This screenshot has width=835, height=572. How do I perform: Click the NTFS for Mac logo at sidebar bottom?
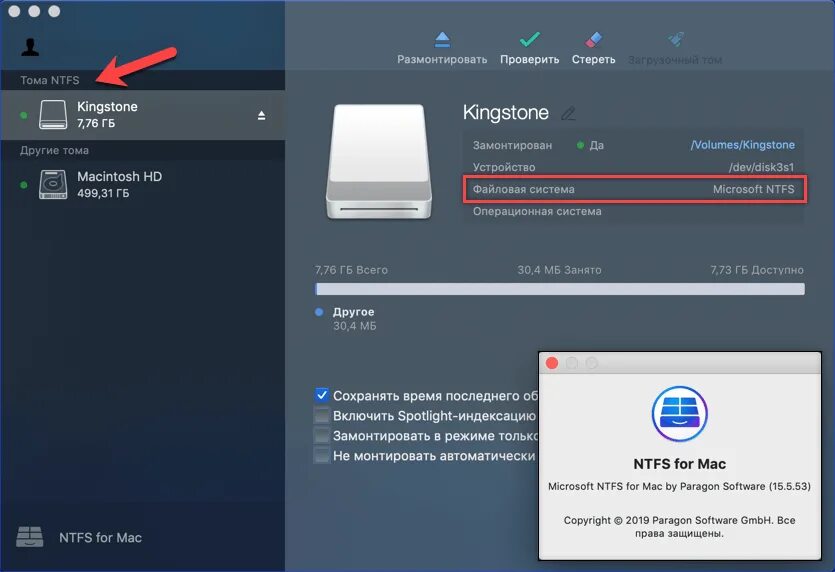click(30, 537)
